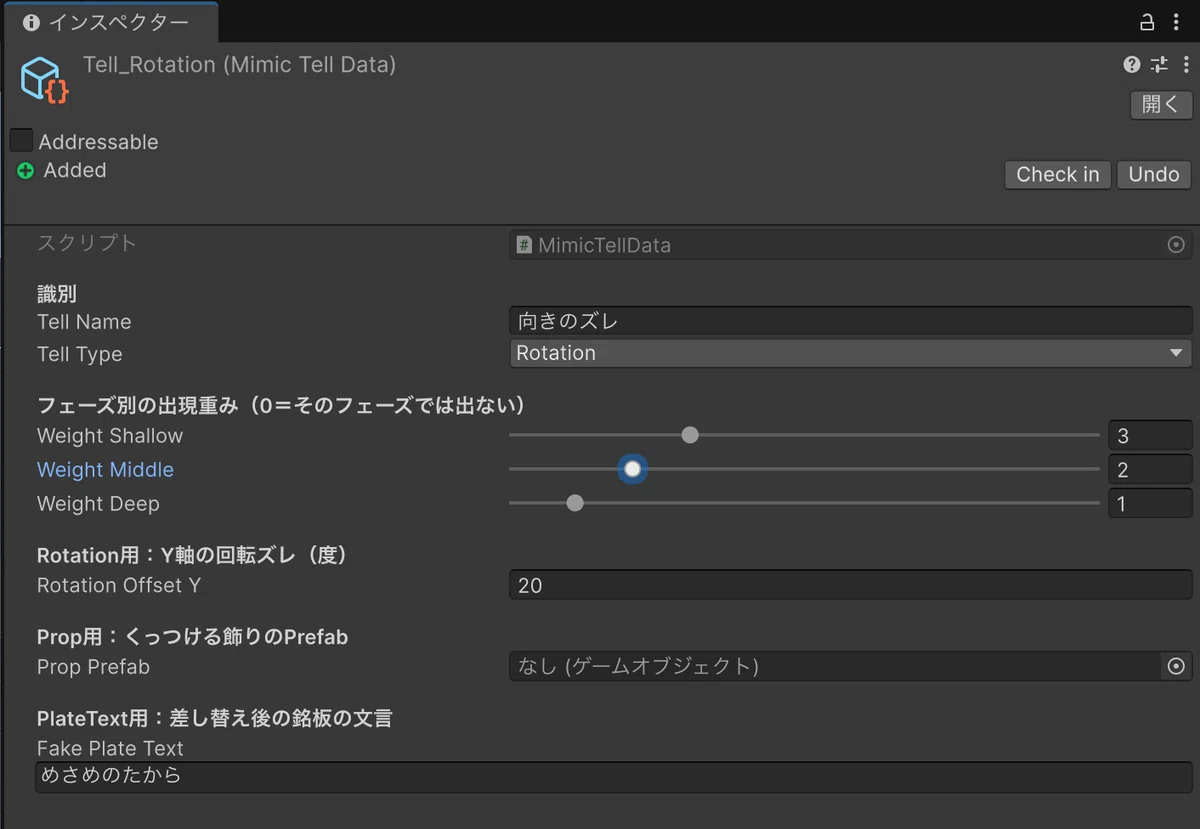The image size is (1200, 829).
Task: Open the Prop Prefab object picker
Action: (x=1176, y=666)
